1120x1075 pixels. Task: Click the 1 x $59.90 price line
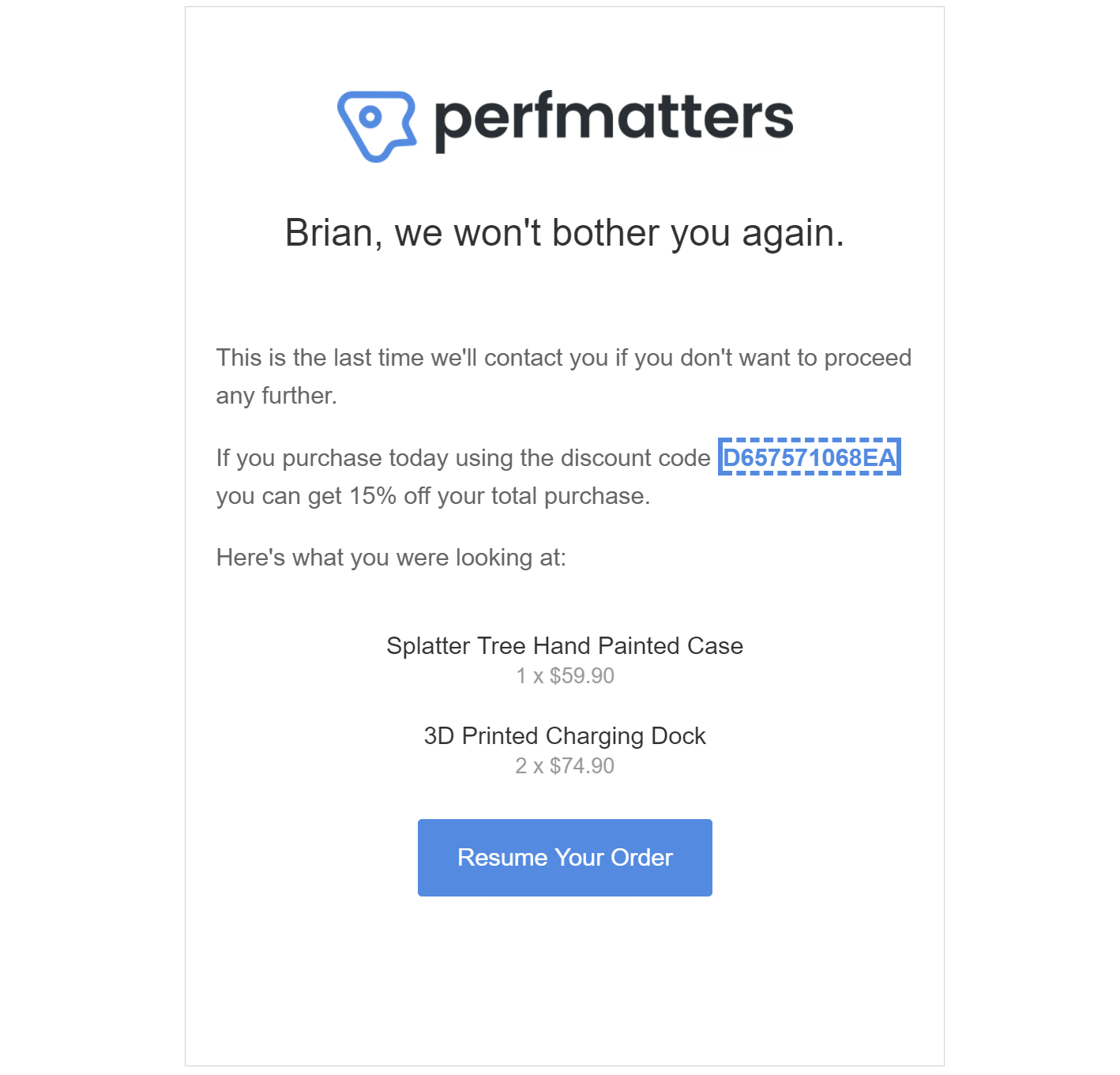tap(565, 676)
